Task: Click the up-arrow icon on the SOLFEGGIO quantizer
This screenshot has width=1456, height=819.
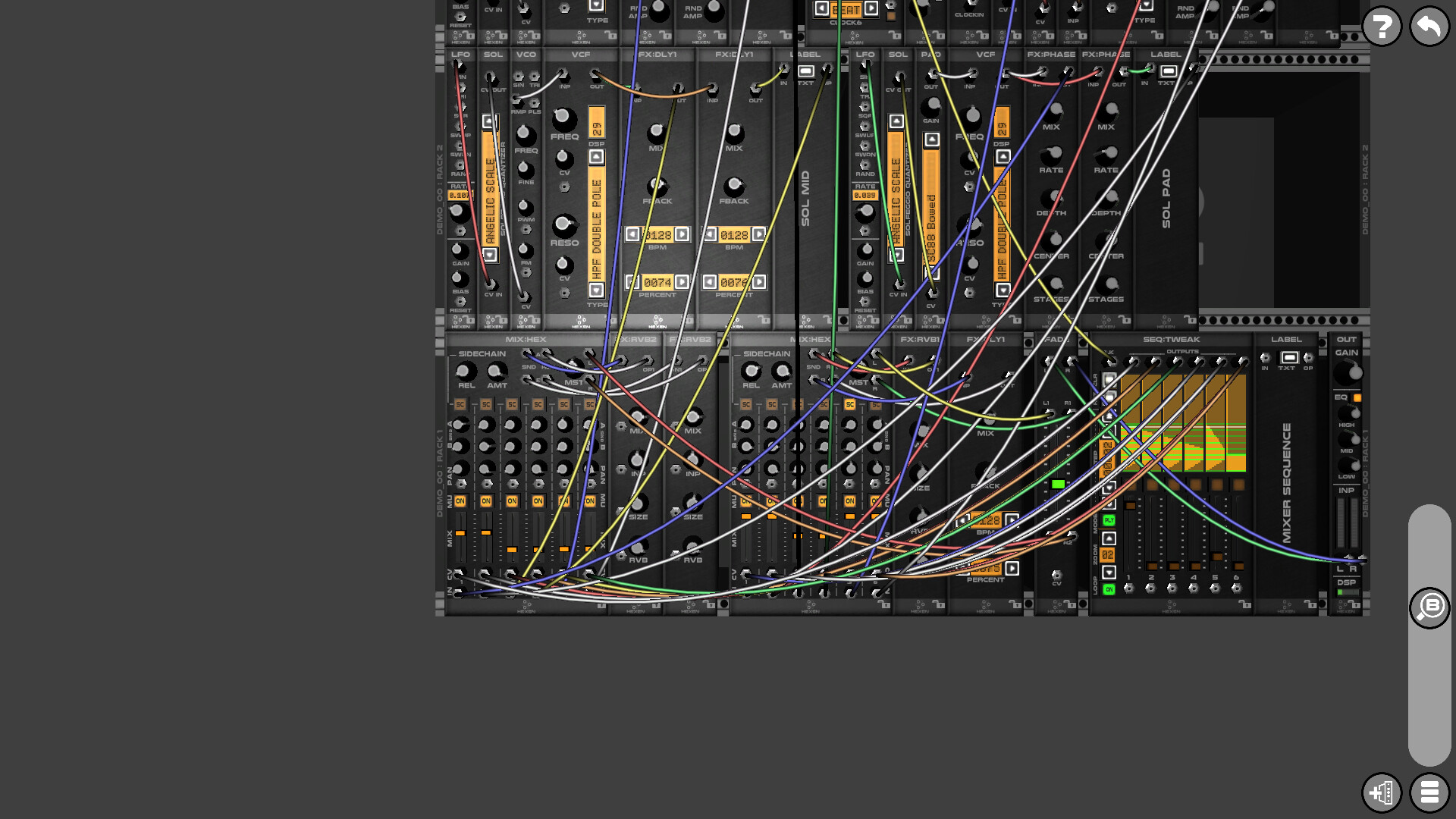Action: coord(896,119)
